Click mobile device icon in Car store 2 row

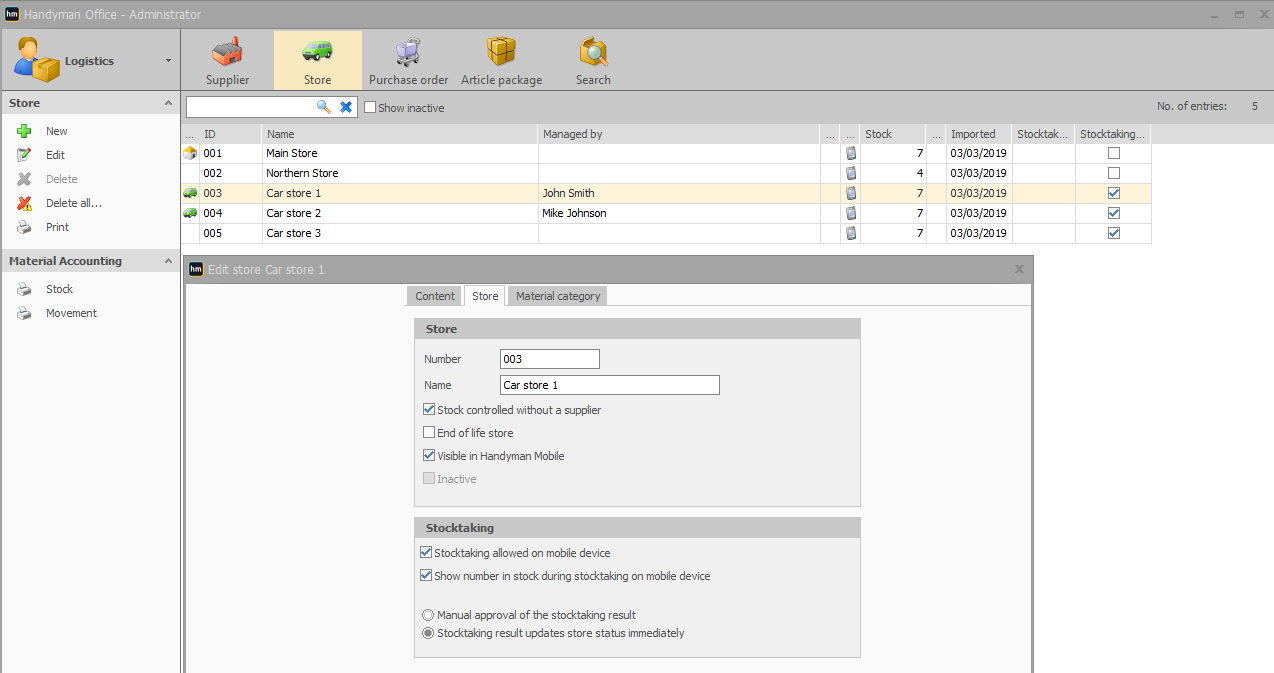851,213
